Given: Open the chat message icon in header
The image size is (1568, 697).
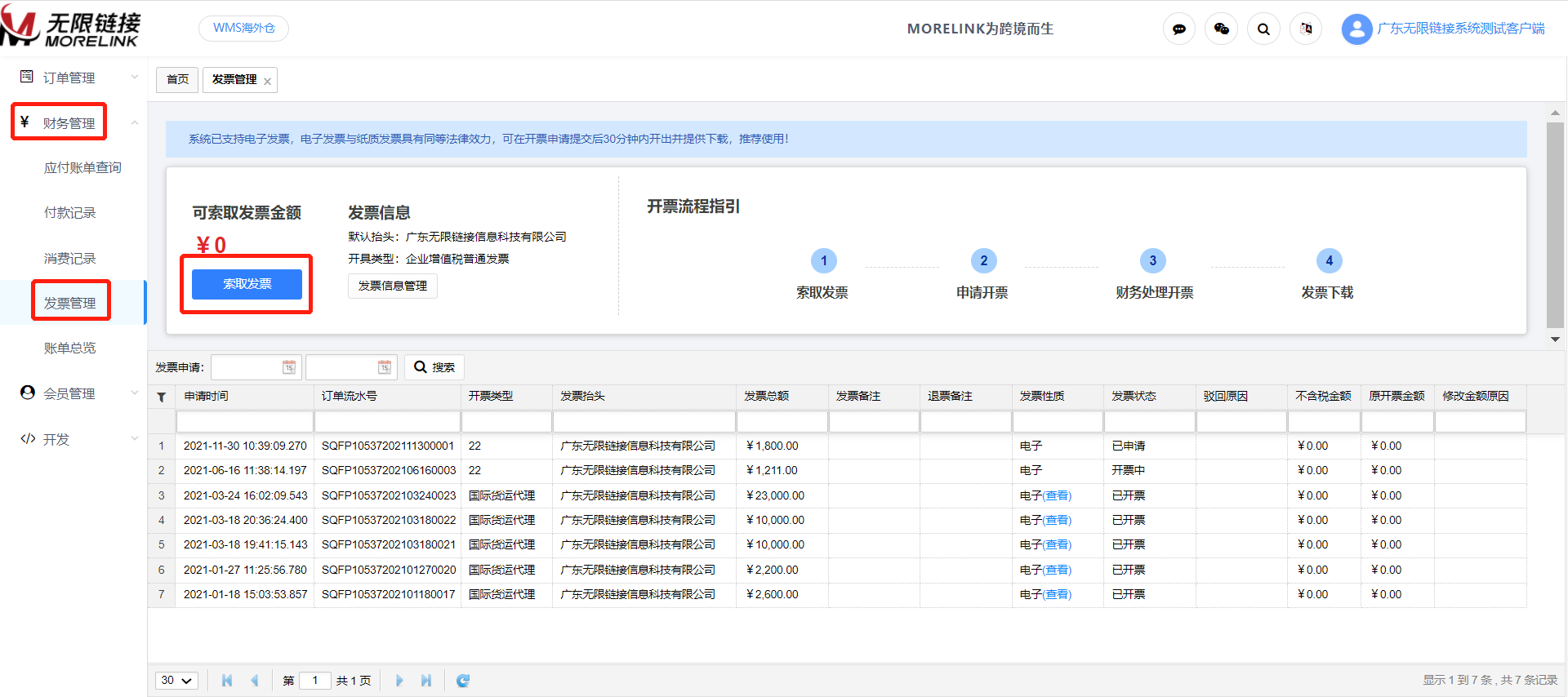Looking at the screenshot, I should click(1178, 29).
